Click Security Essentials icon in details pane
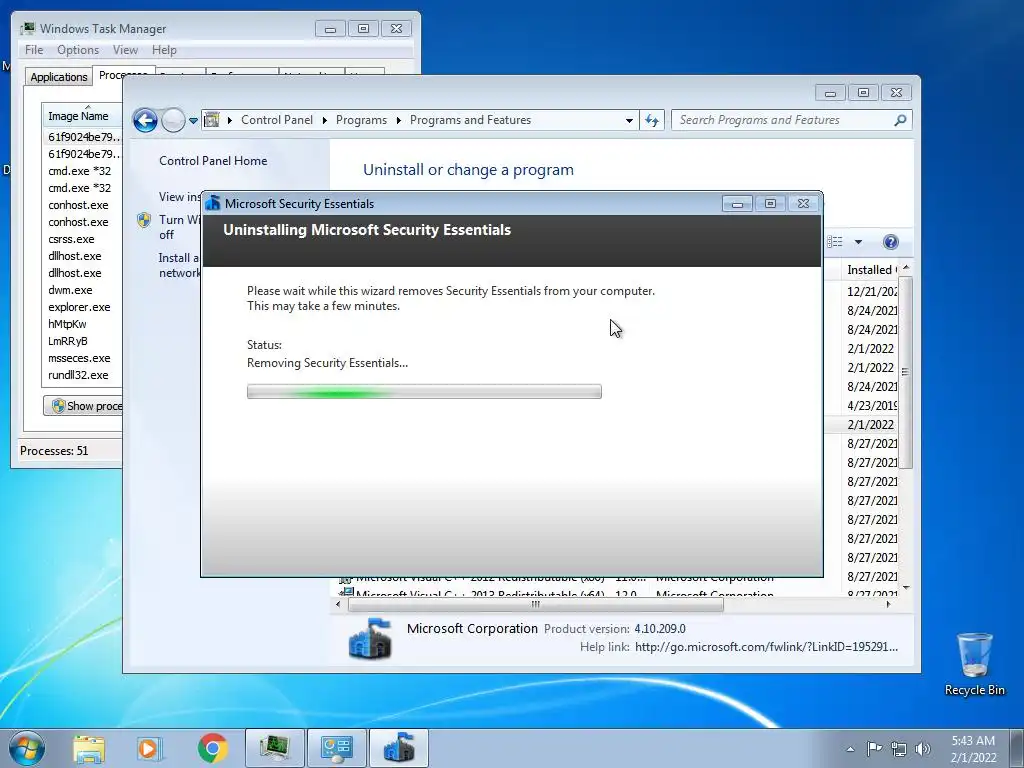 click(370, 638)
